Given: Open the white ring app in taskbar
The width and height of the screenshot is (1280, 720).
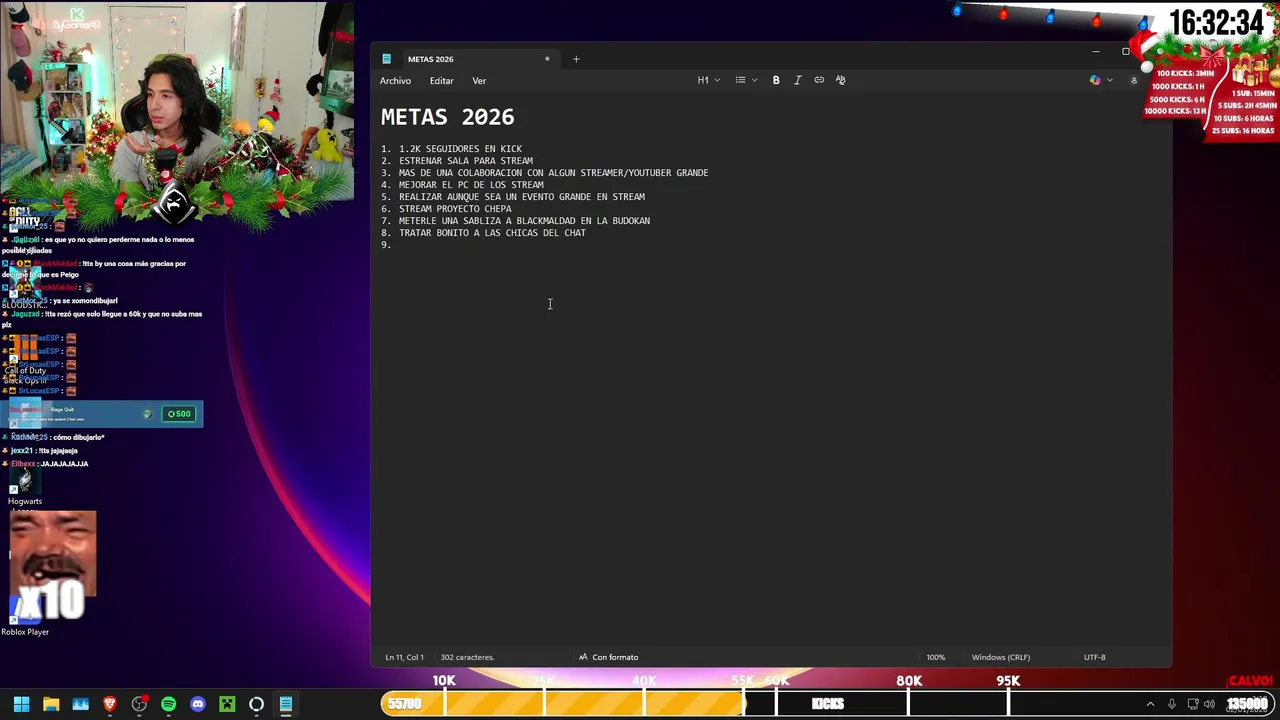Looking at the screenshot, I should tap(256, 704).
